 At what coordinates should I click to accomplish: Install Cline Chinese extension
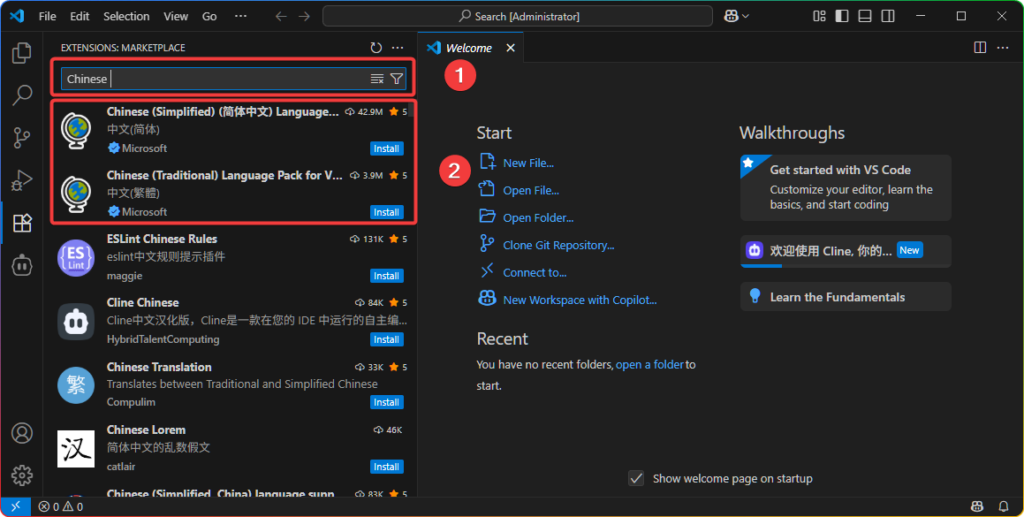click(387, 339)
